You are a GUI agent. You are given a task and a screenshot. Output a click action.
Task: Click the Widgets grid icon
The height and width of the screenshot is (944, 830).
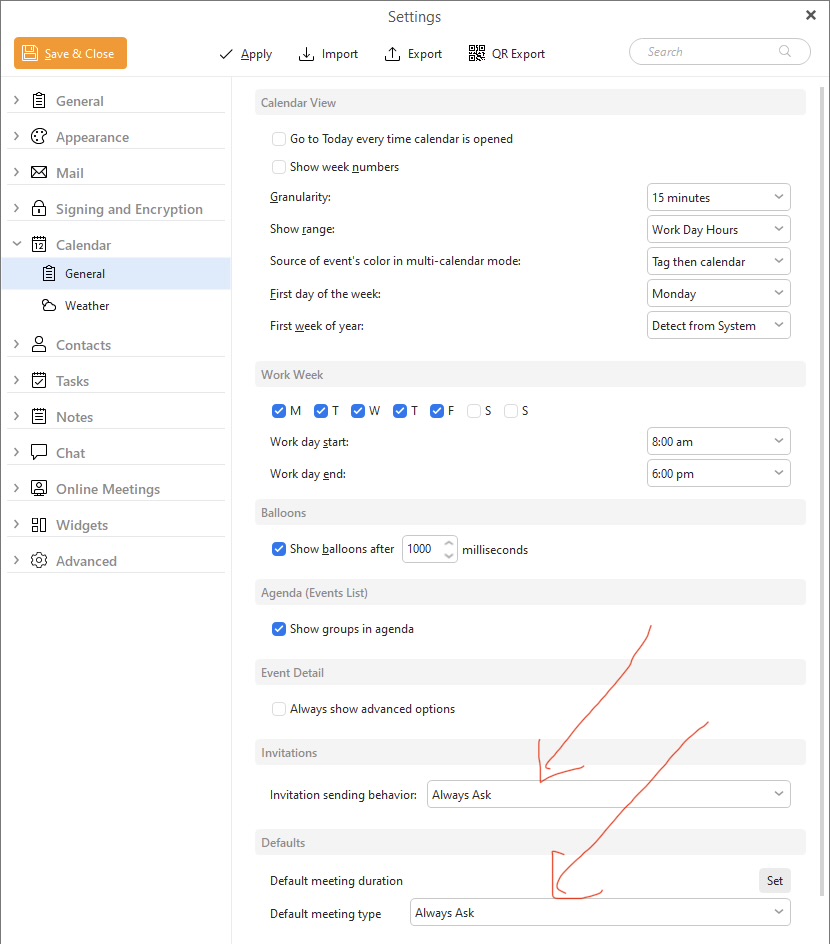pyautogui.click(x=39, y=525)
